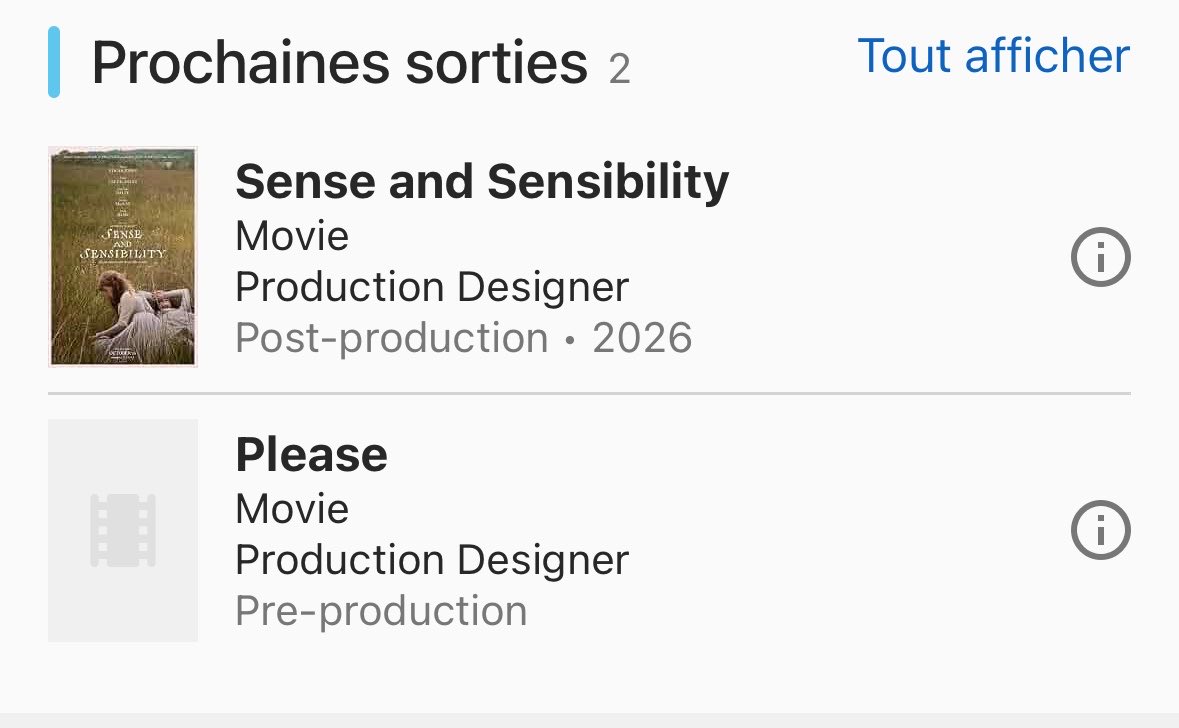Open the Please movie title
The width and height of the screenshot is (1179, 728).
[311, 454]
